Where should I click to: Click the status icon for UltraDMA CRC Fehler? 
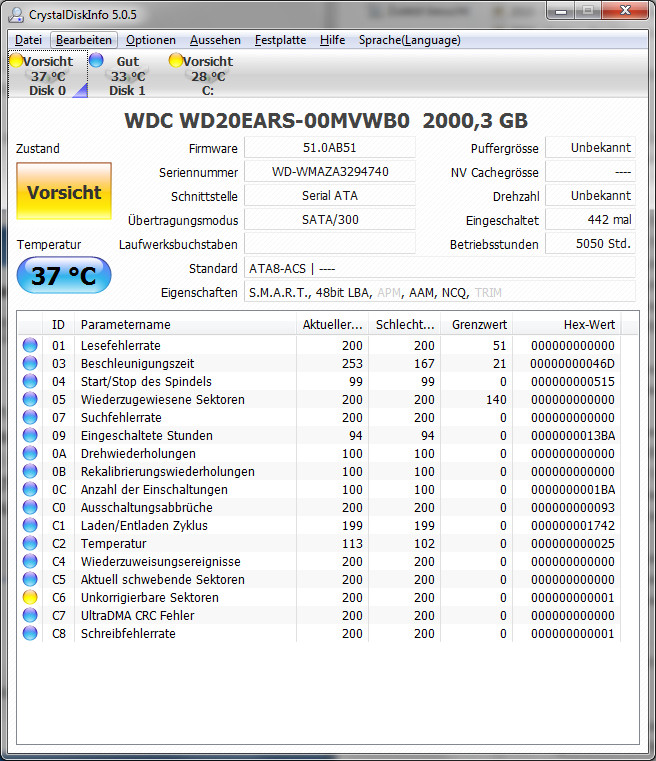(30, 615)
